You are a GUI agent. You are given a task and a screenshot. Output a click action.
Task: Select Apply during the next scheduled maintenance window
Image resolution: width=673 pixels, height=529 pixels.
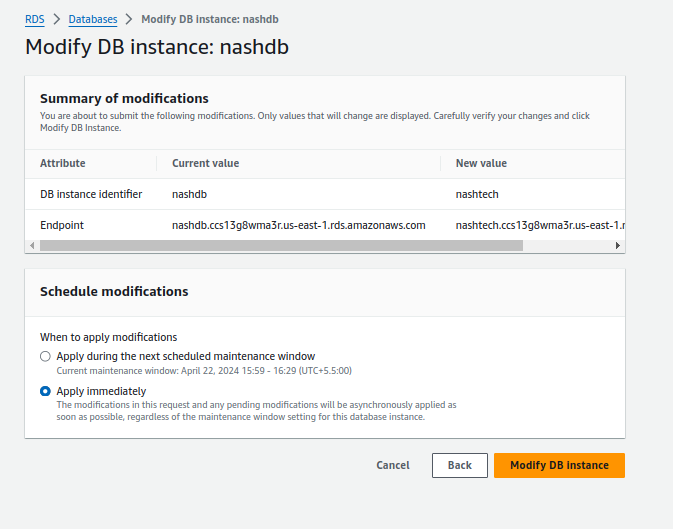45,356
